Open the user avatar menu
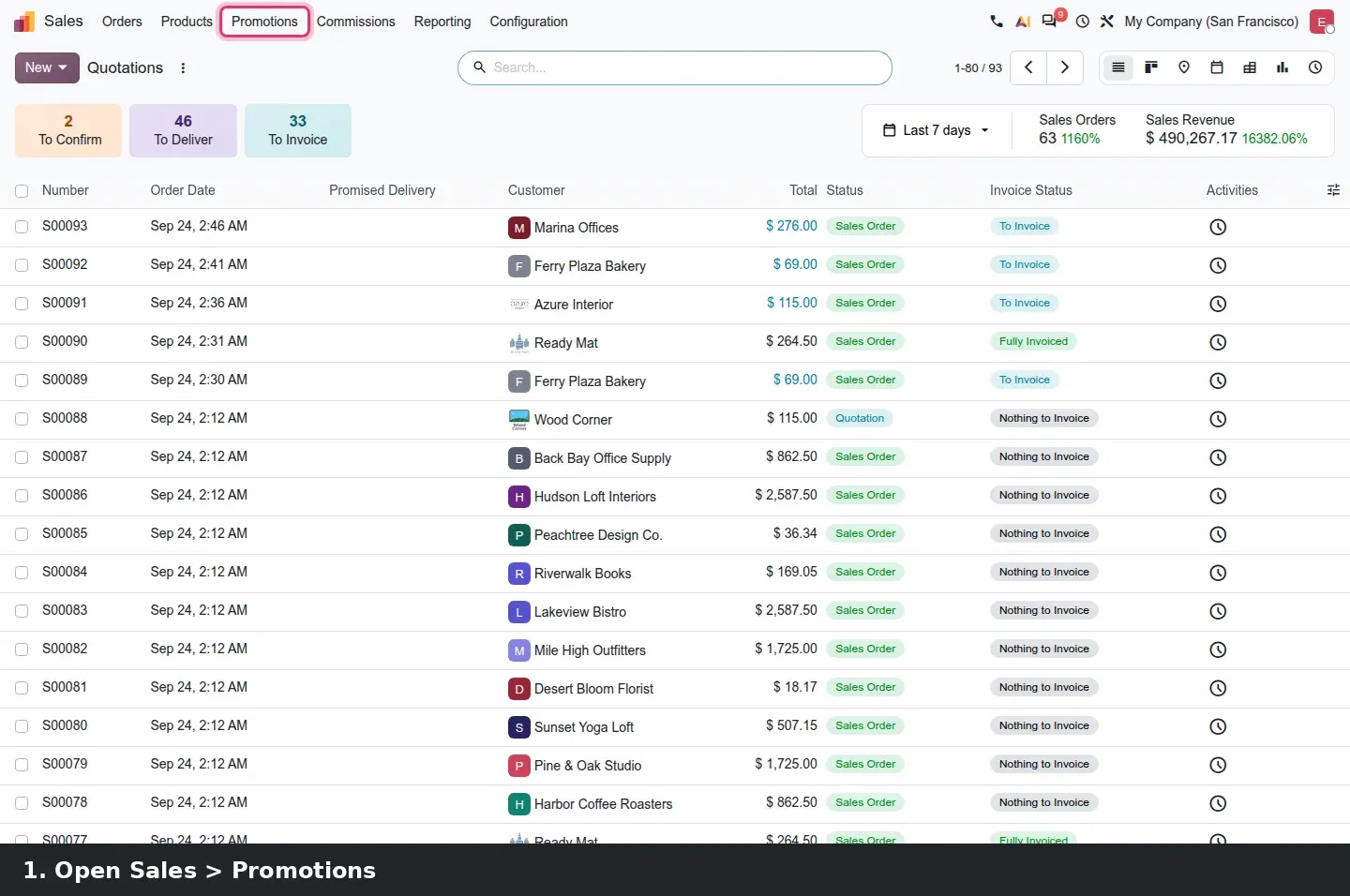 (1322, 22)
